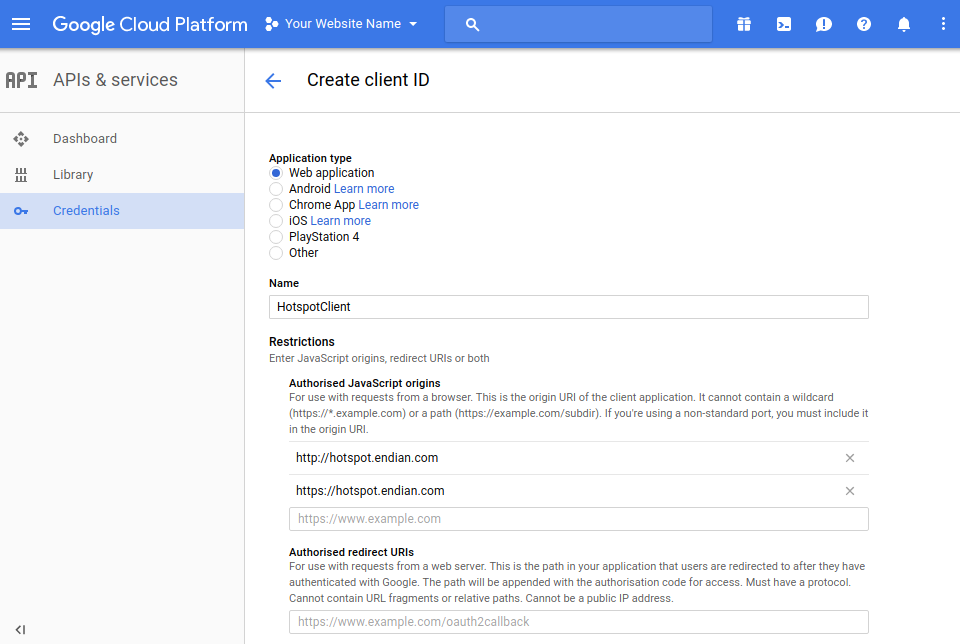Screen dimensions: 960x644
Task: Collapse the sidebar with bottom arrow
Action: (x=20, y=629)
